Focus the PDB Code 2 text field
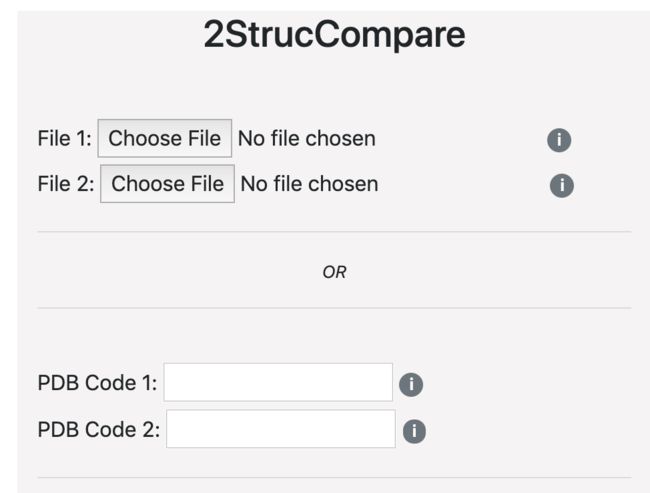 [281, 429]
